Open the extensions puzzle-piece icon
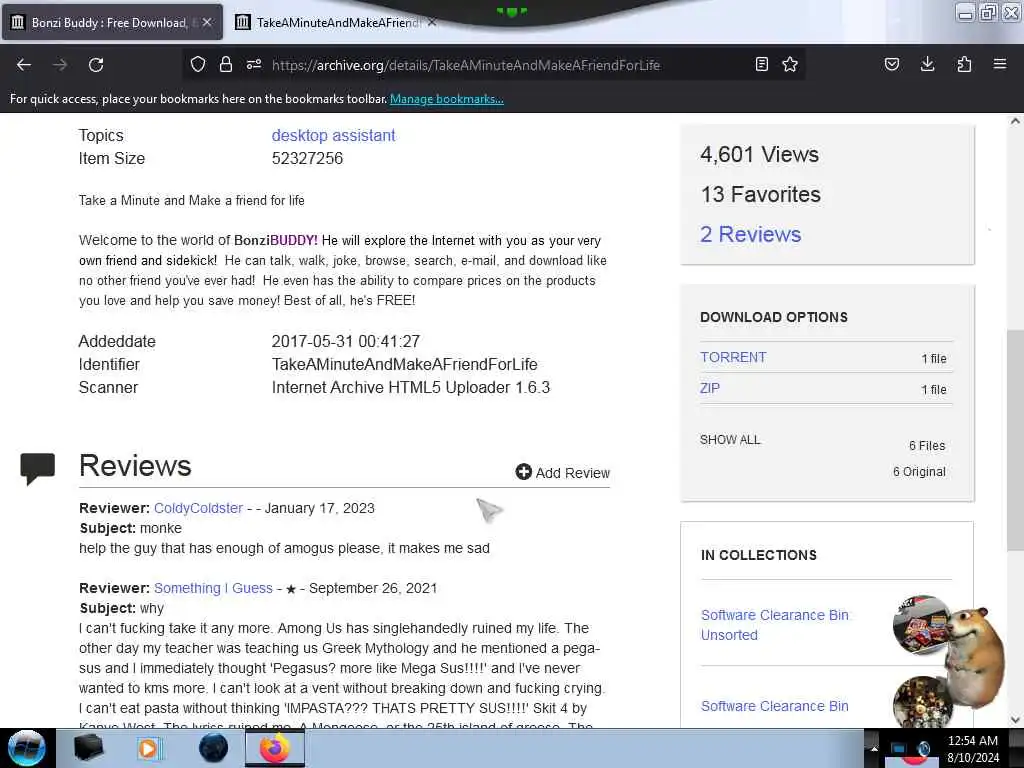 tap(964, 64)
